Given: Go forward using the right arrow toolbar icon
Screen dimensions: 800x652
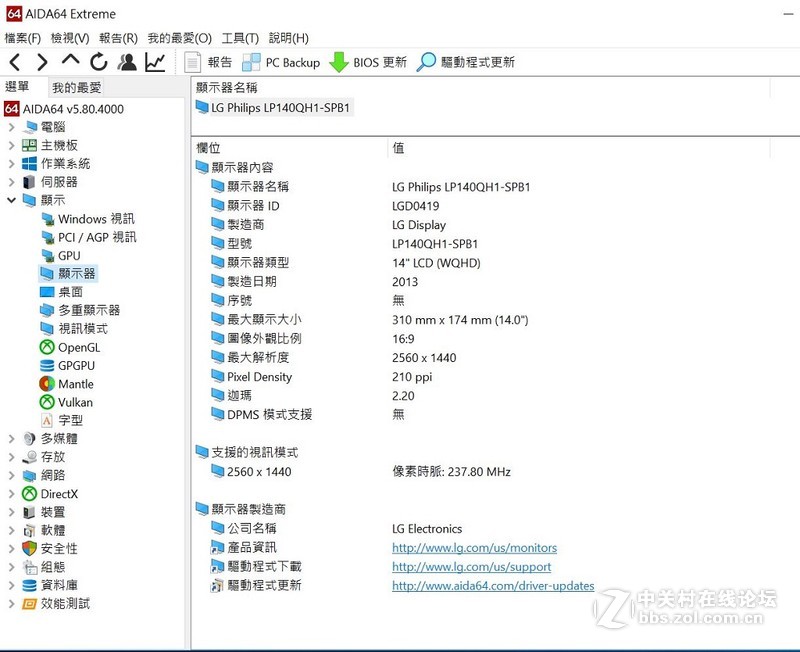Looking at the screenshot, I should point(42,62).
